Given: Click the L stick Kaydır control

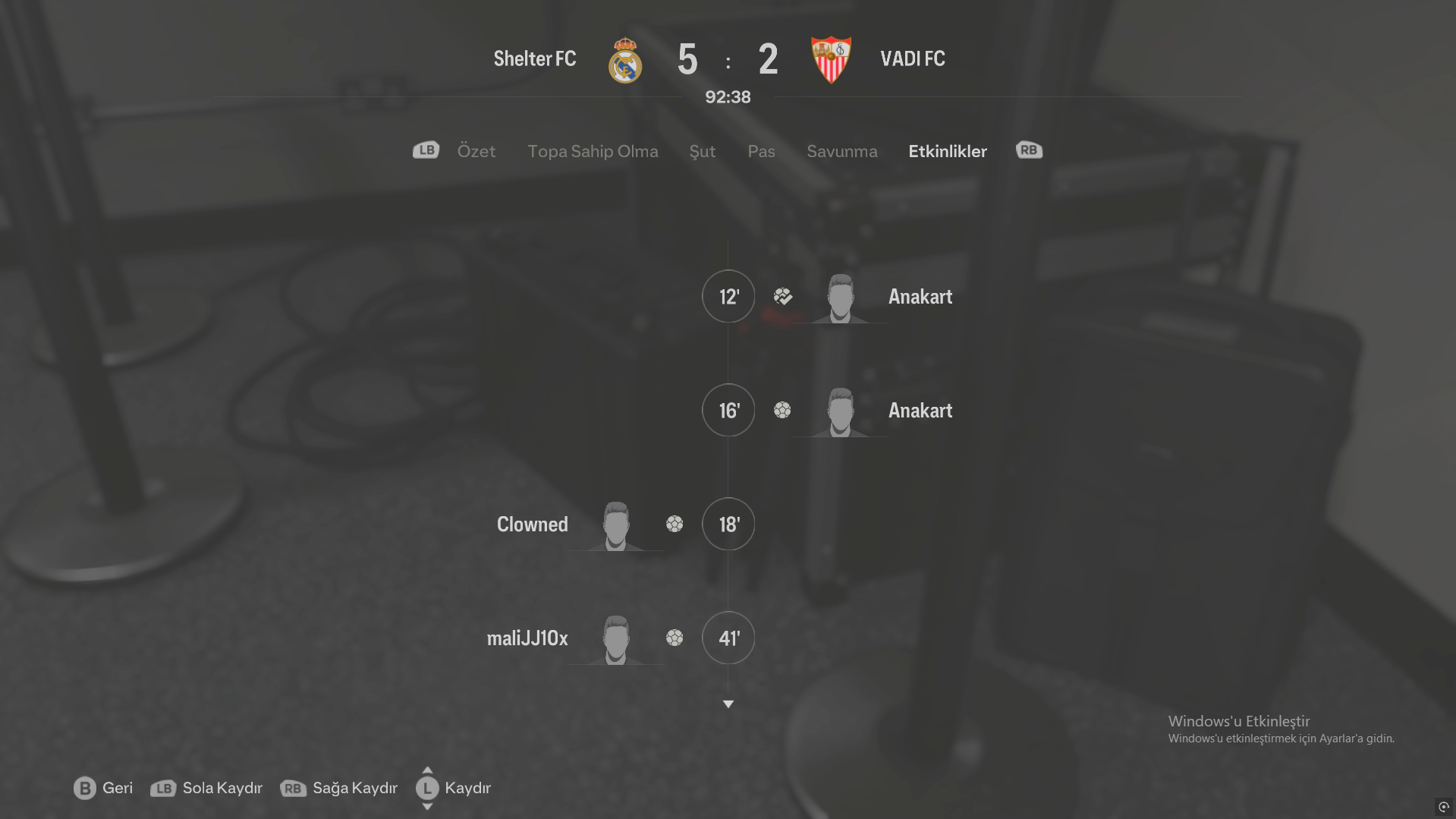Looking at the screenshot, I should click(x=454, y=788).
